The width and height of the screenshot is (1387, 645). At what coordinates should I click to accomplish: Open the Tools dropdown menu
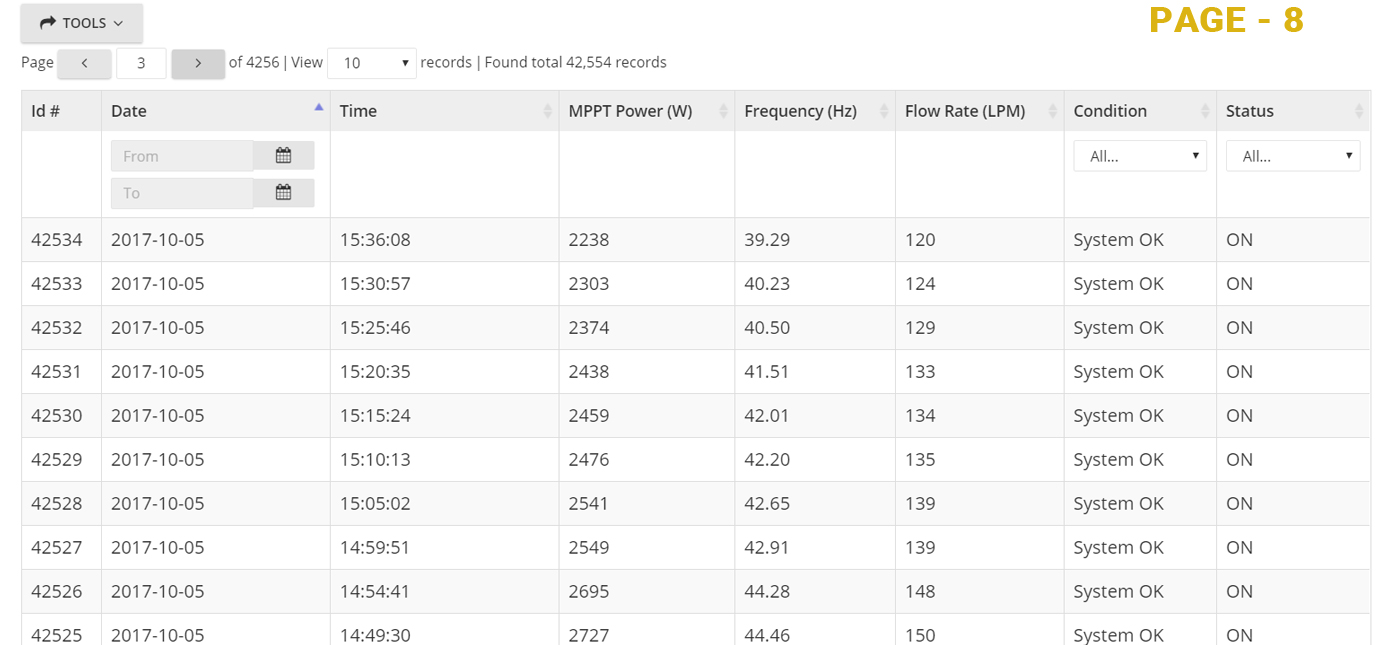[82, 23]
